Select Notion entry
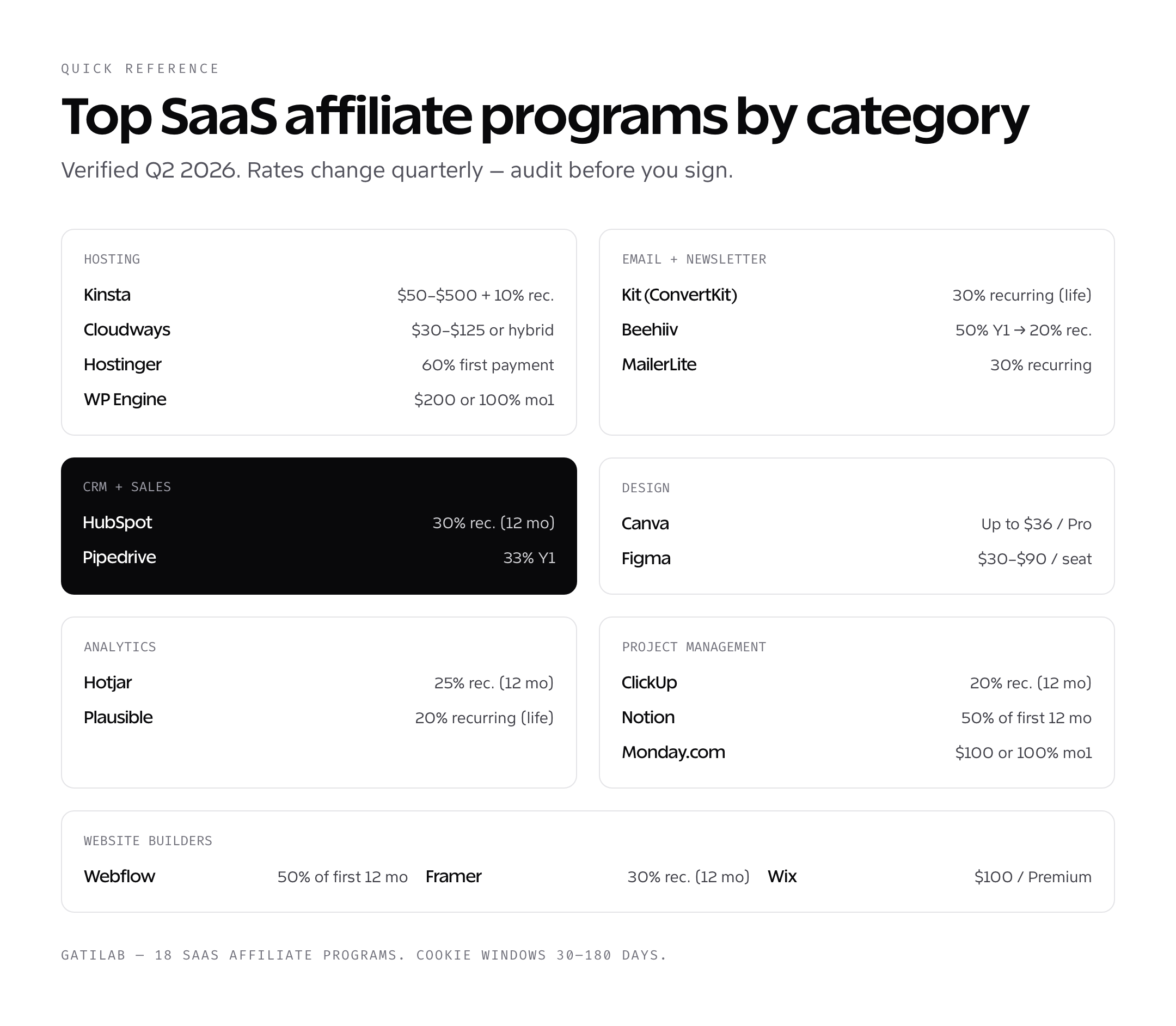1176x1026 pixels. click(x=648, y=717)
